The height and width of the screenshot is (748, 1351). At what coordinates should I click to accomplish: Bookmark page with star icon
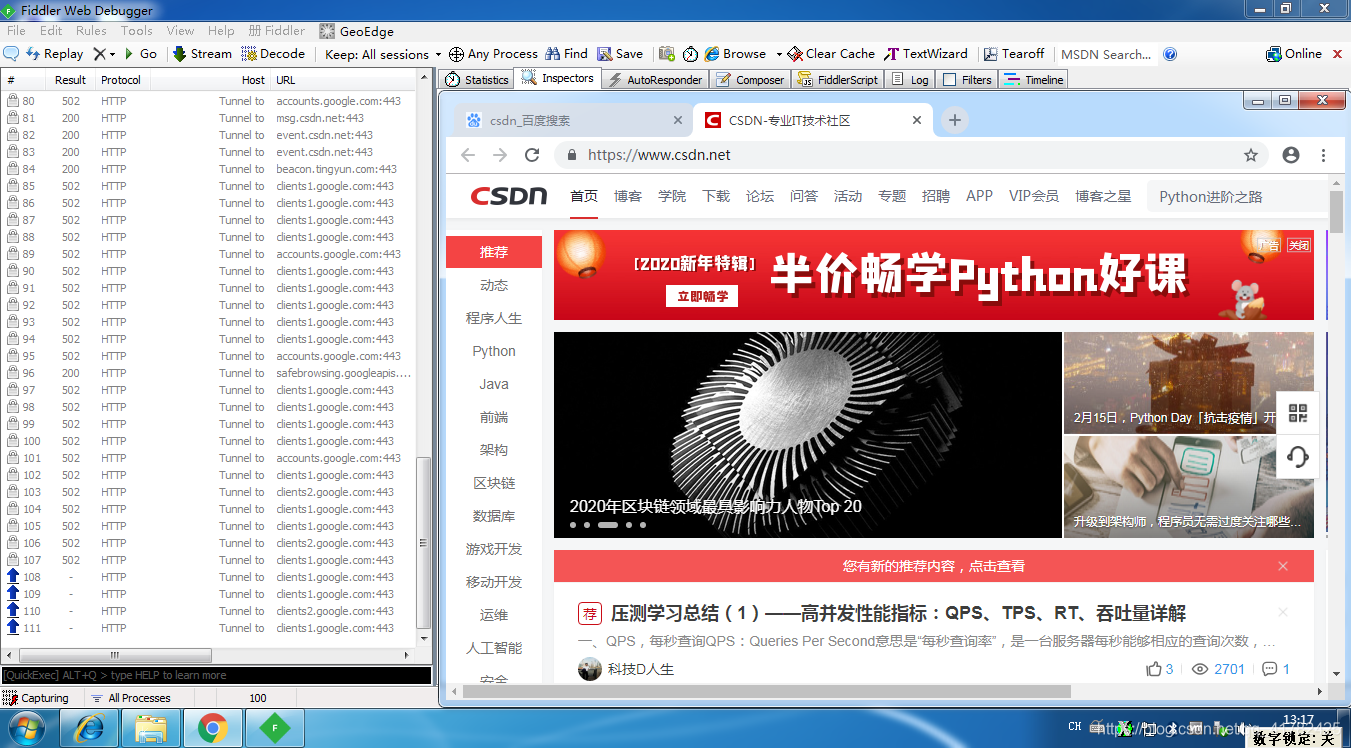click(x=1250, y=155)
